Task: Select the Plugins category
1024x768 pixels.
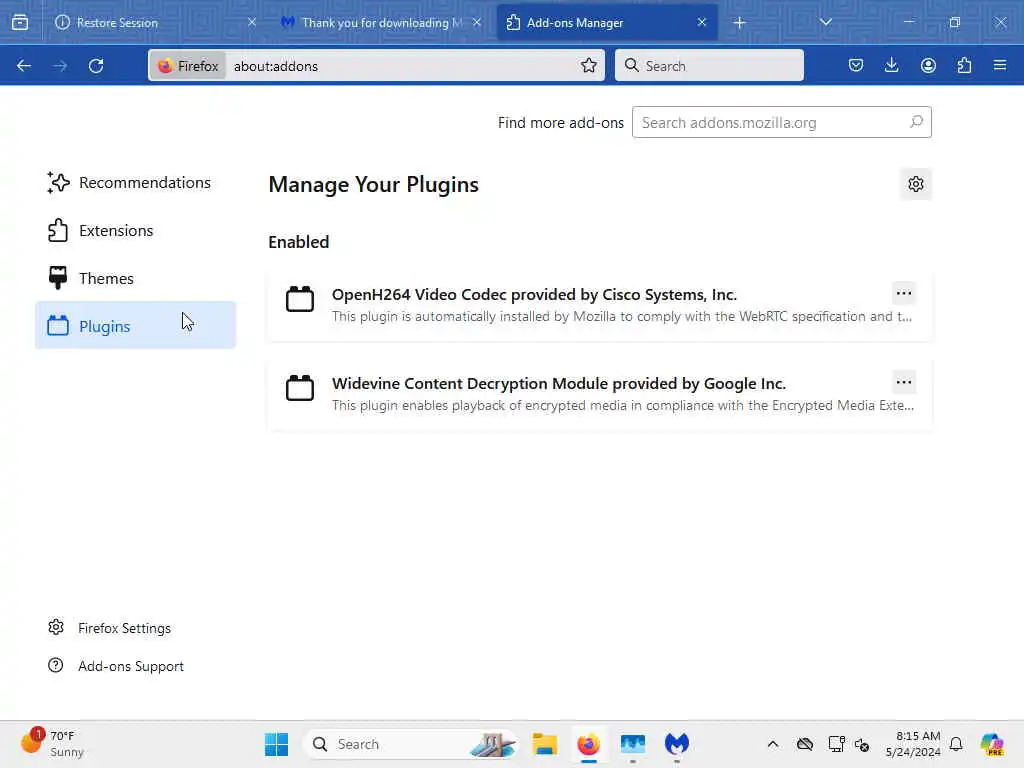Action: pyautogui.click(x=135, y=326)
